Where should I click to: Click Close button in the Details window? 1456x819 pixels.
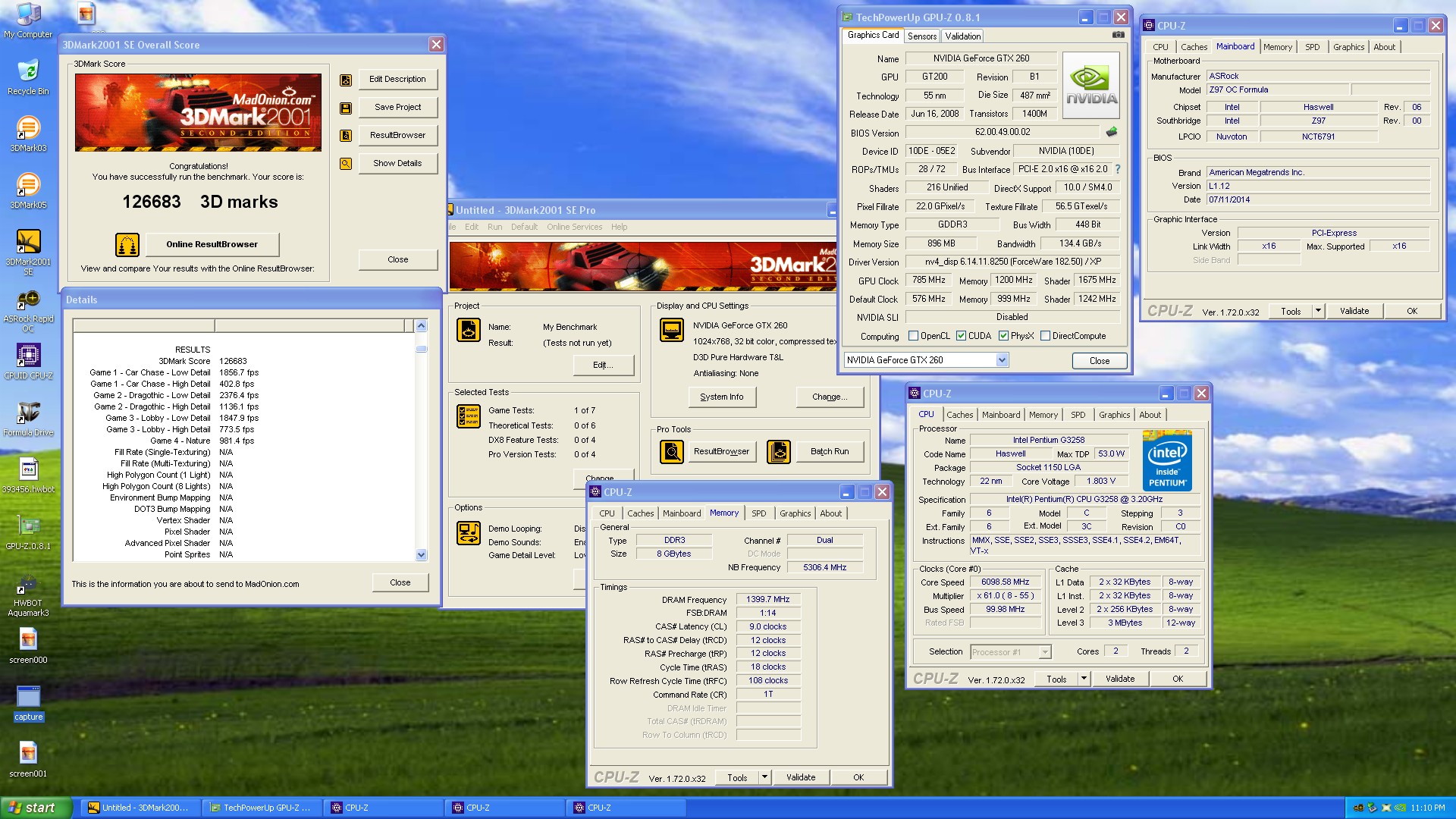(x=400, y=582)
